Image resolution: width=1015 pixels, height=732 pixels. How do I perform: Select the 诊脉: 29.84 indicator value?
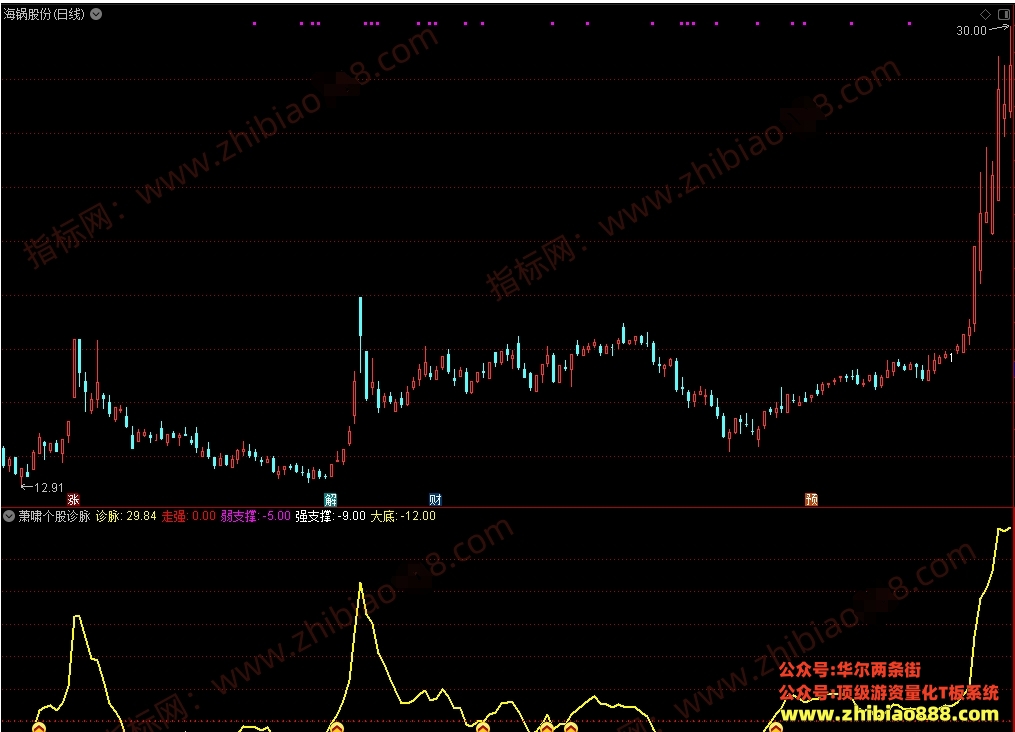pos(126,516)
